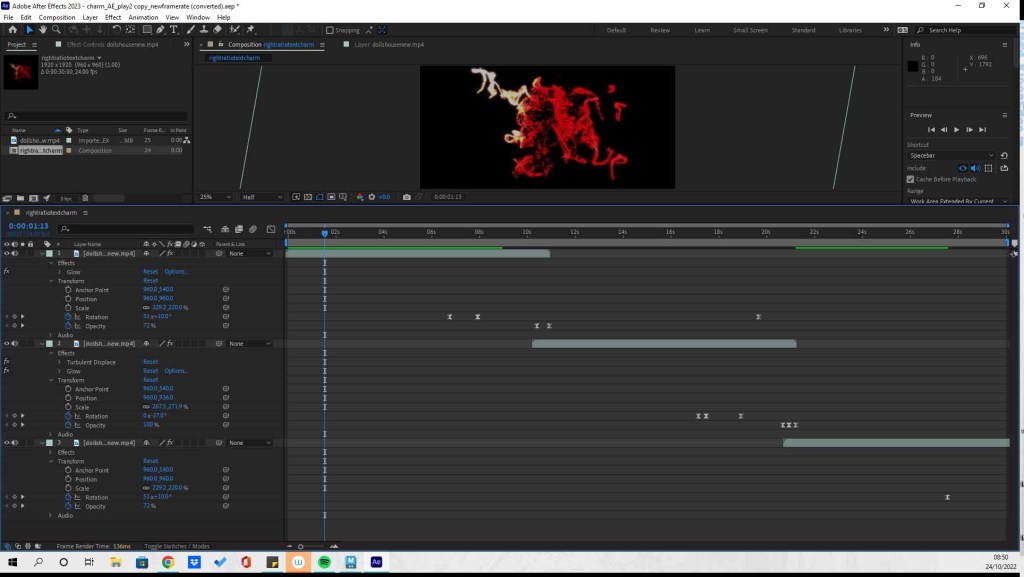1024x577 pixels.
Task: Collapse the Transform group of layer 3
Action: [x=52, y=461]
